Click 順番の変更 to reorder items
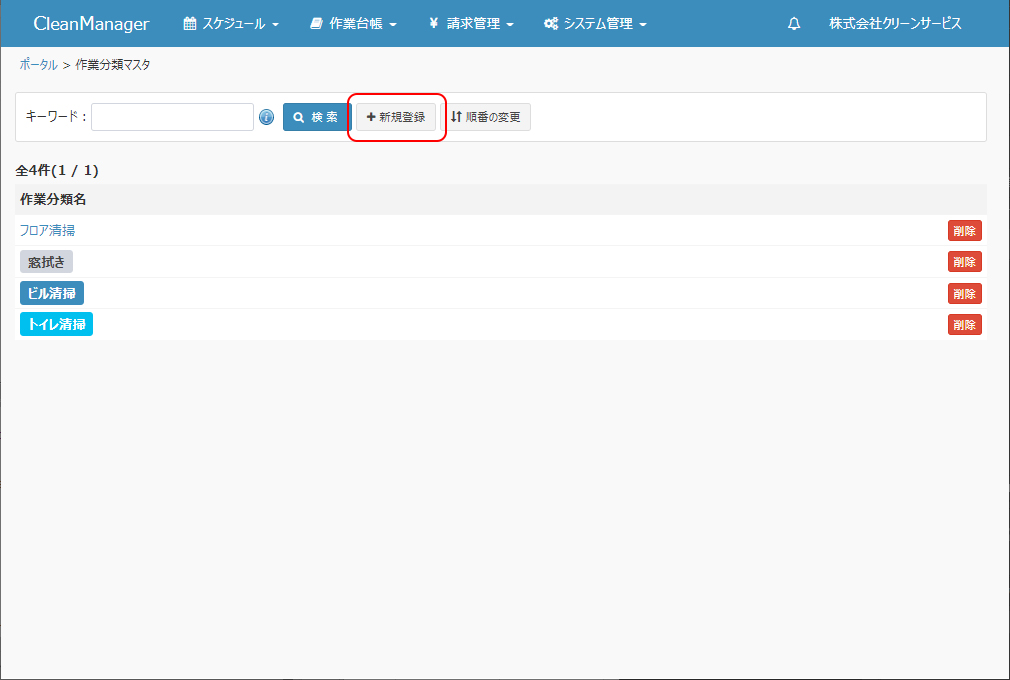Image resolution: width=1010 pixels, height=680 pixels. click(x=486, y=117)
